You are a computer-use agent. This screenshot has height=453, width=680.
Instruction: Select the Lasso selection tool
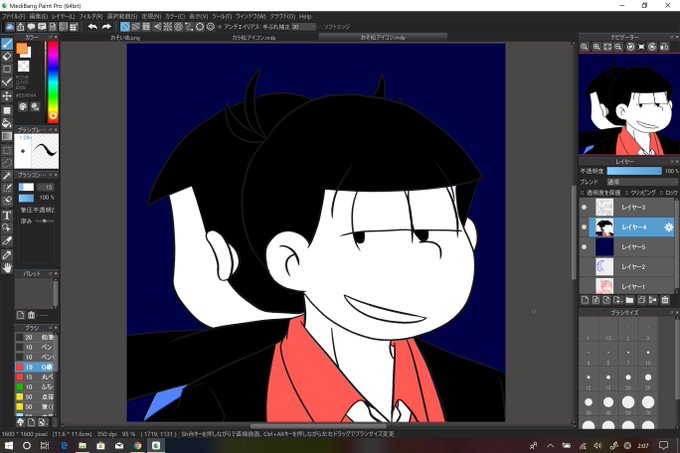click(x=7, y=163)
